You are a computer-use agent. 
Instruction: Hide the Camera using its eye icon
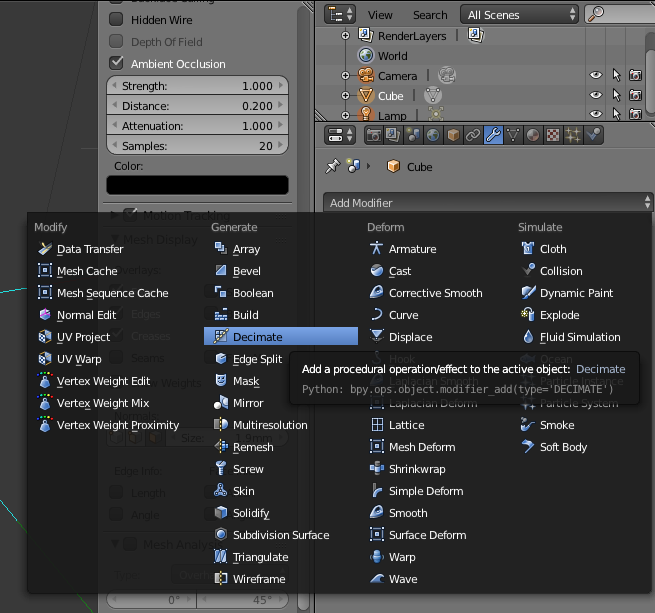tap(596, 75)
